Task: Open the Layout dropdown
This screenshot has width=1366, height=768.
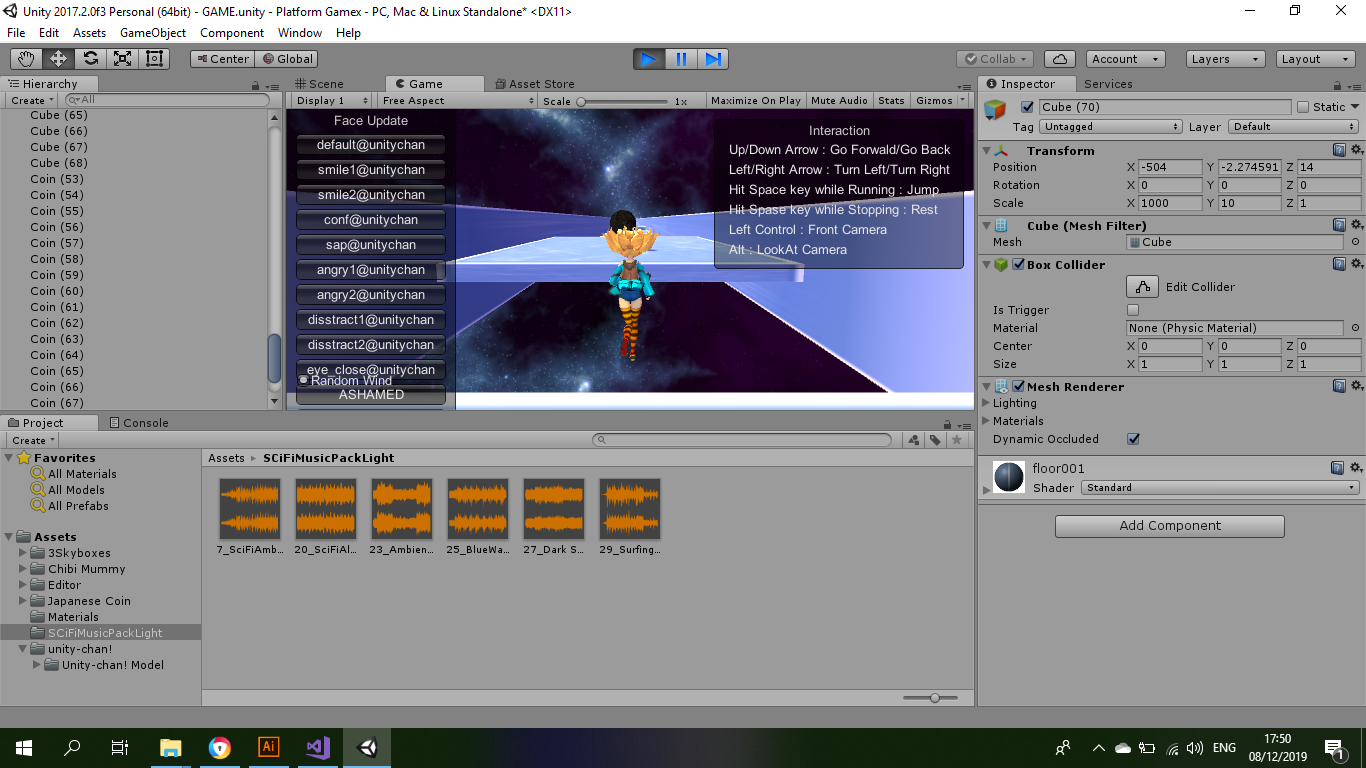Action: click(x=1314, y=59)
